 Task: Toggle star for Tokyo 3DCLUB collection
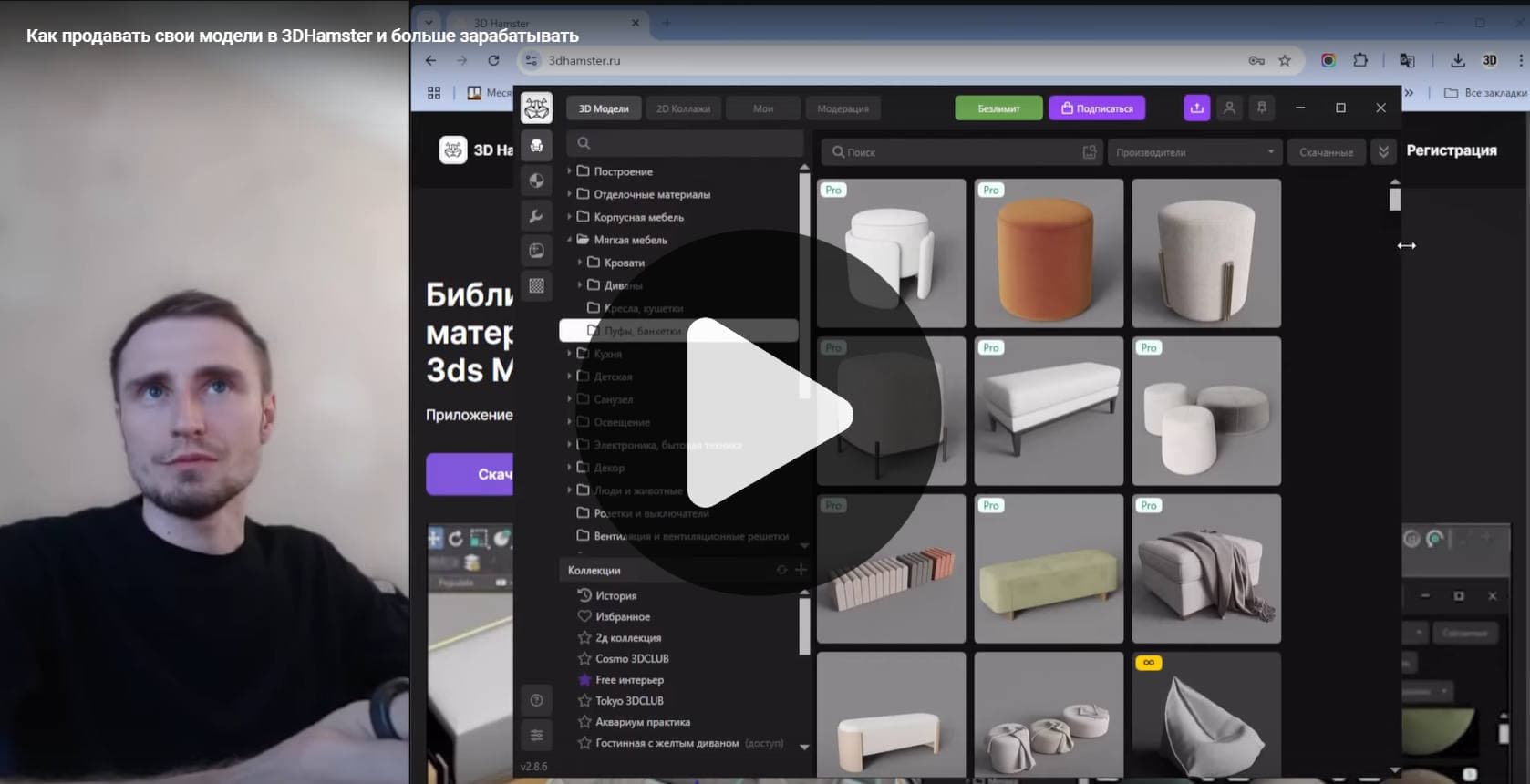tap(584, 700)
